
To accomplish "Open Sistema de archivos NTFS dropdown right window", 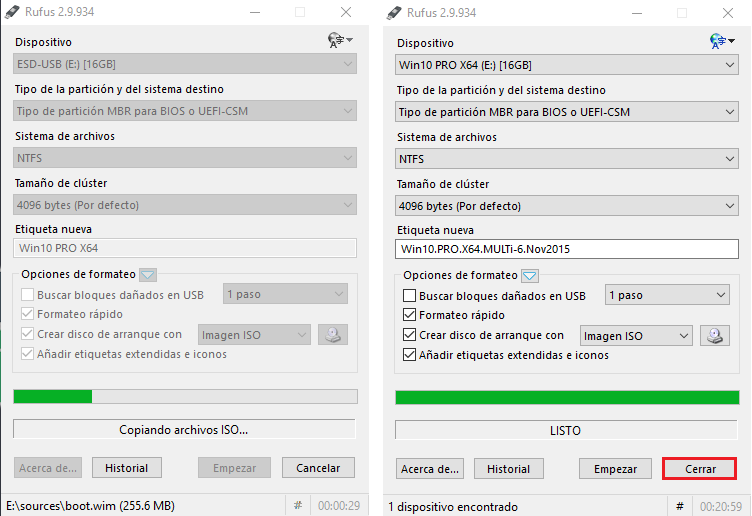I will pos(567,159).
